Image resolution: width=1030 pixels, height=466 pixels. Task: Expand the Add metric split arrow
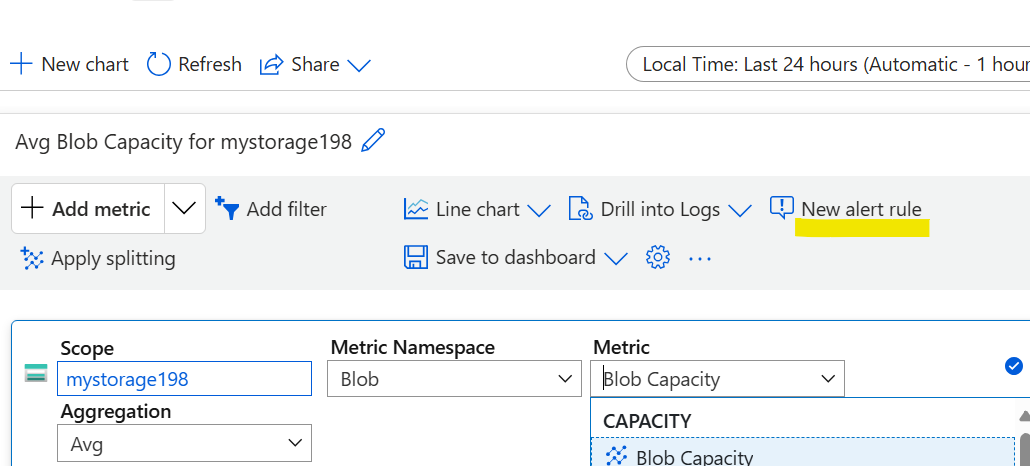(x=184, y=208)
